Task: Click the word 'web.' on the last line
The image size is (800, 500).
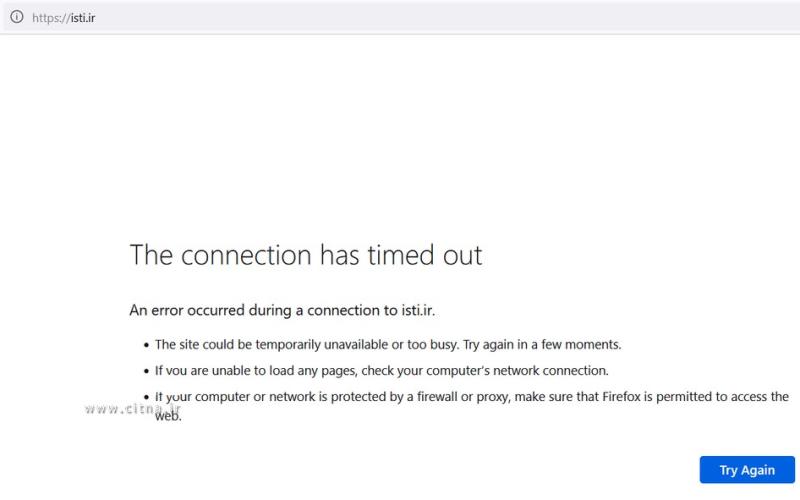Action: [x=168, y=414]
